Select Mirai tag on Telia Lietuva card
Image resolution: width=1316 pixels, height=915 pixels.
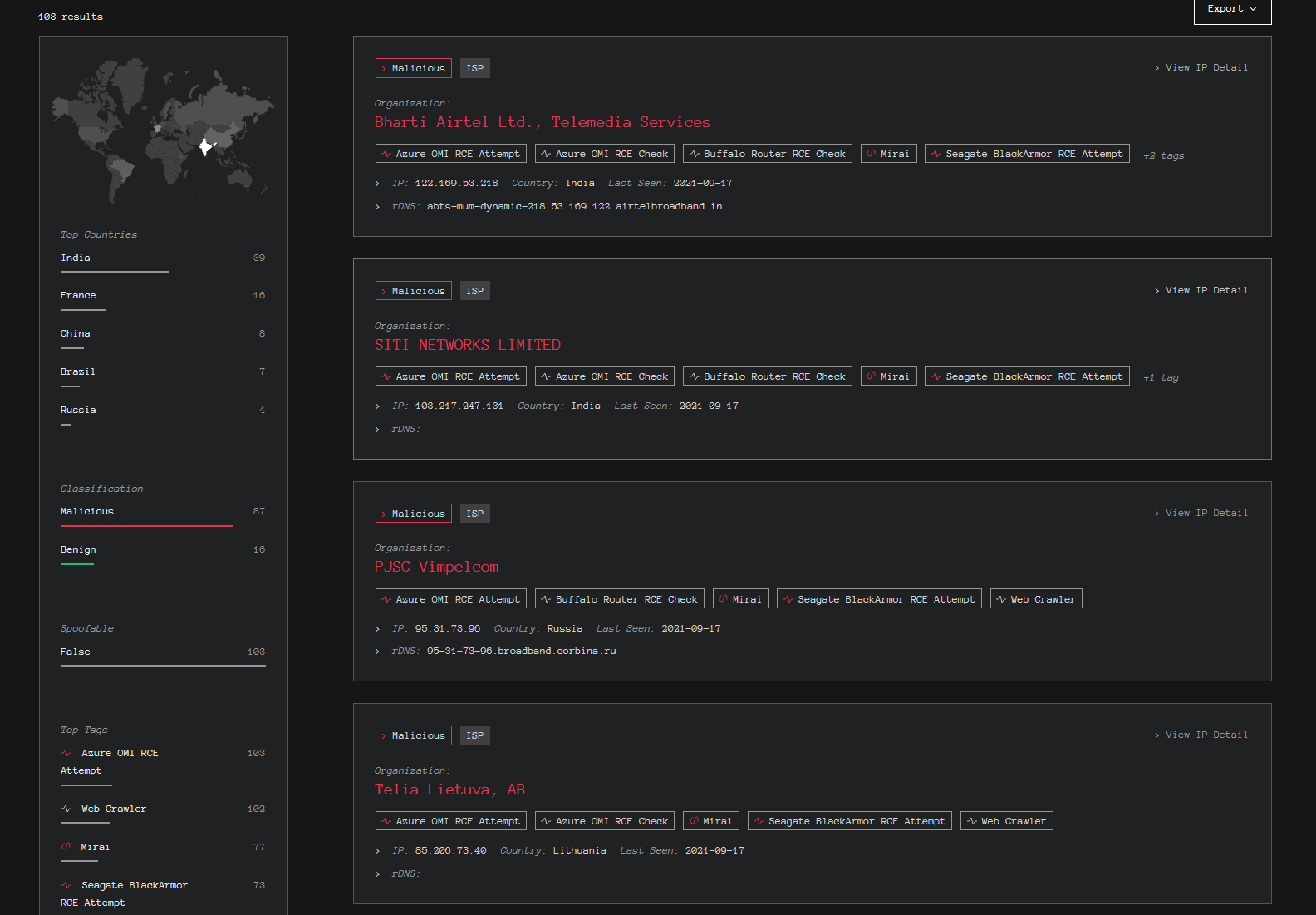(x=711, y=821)
